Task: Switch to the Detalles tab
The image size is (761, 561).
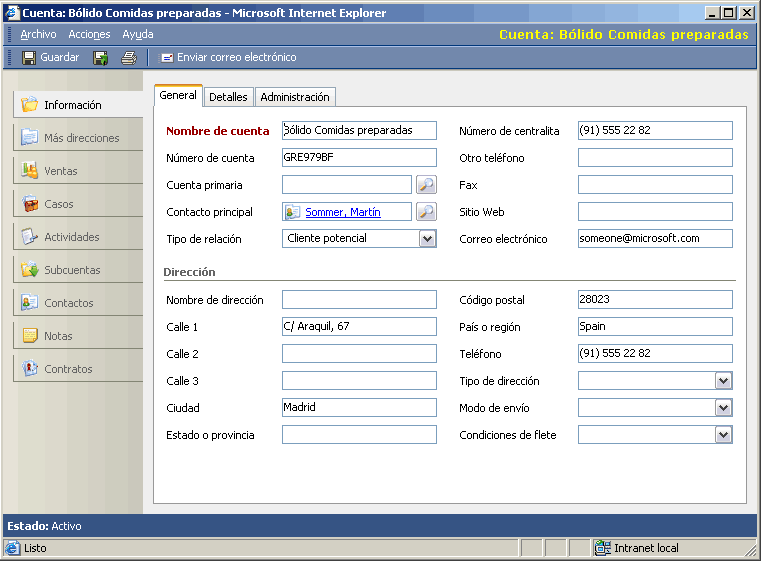Action: 228,97
